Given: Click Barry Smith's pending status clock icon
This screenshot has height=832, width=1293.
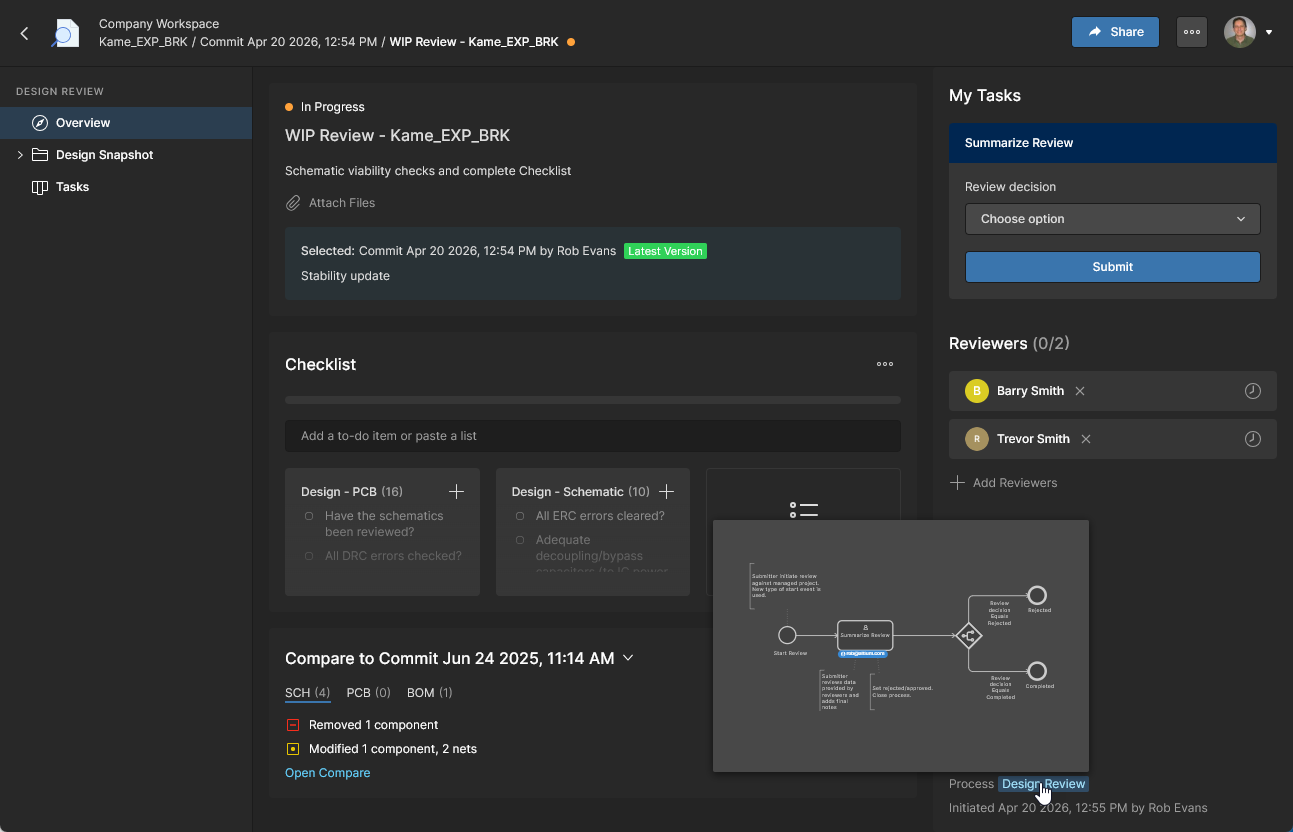Looking at the screenshot, I should point(1252,391).
